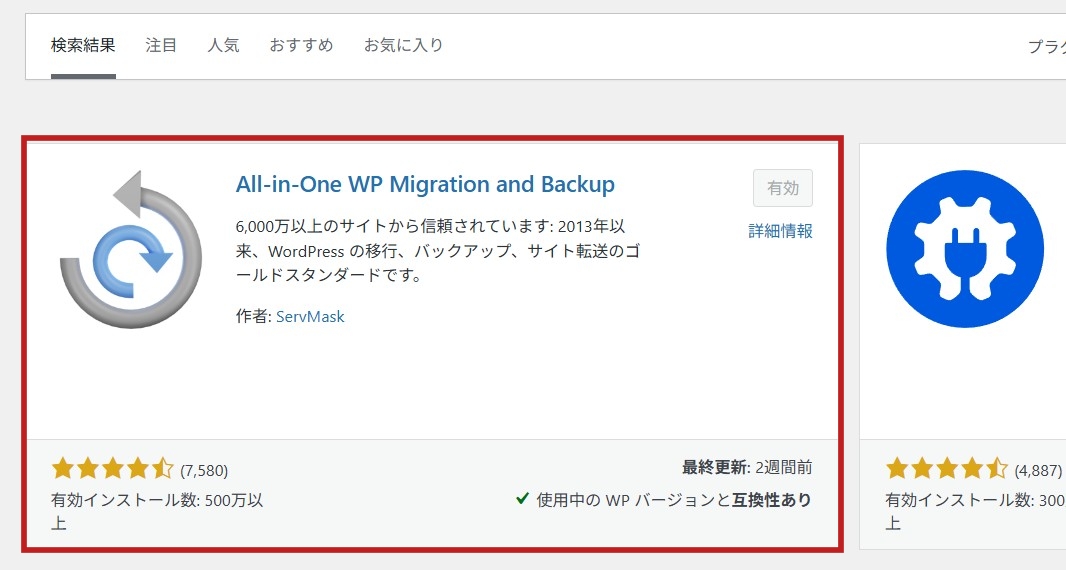
Task: Click the first gold star of the 7,580 rating
Action: pyautogui.click(x=63, y=468)
